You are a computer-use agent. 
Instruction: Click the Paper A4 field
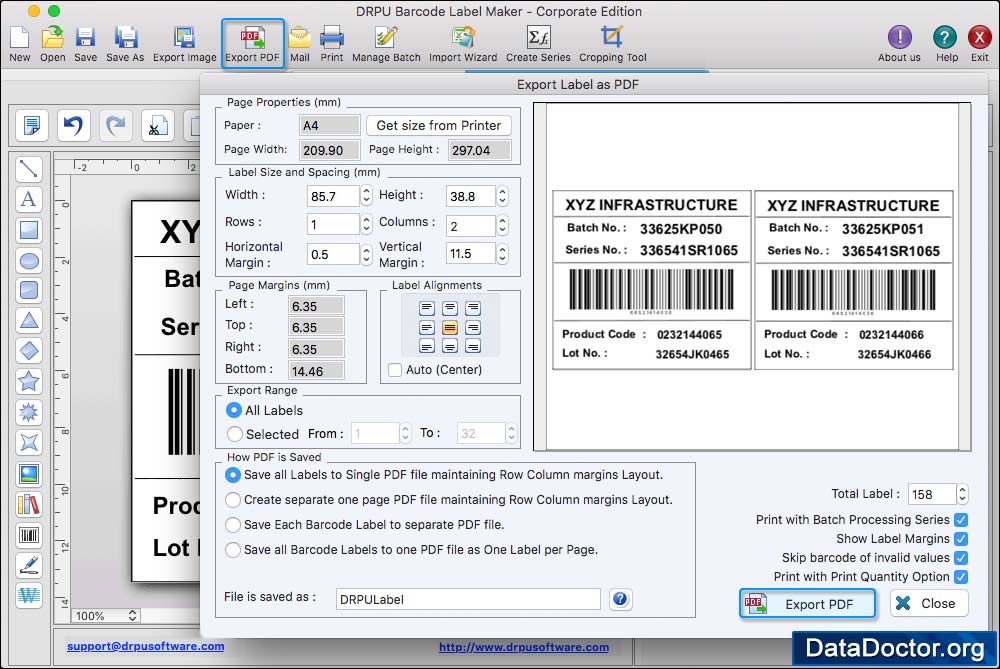pyautogui.click(x=330, y=125)
